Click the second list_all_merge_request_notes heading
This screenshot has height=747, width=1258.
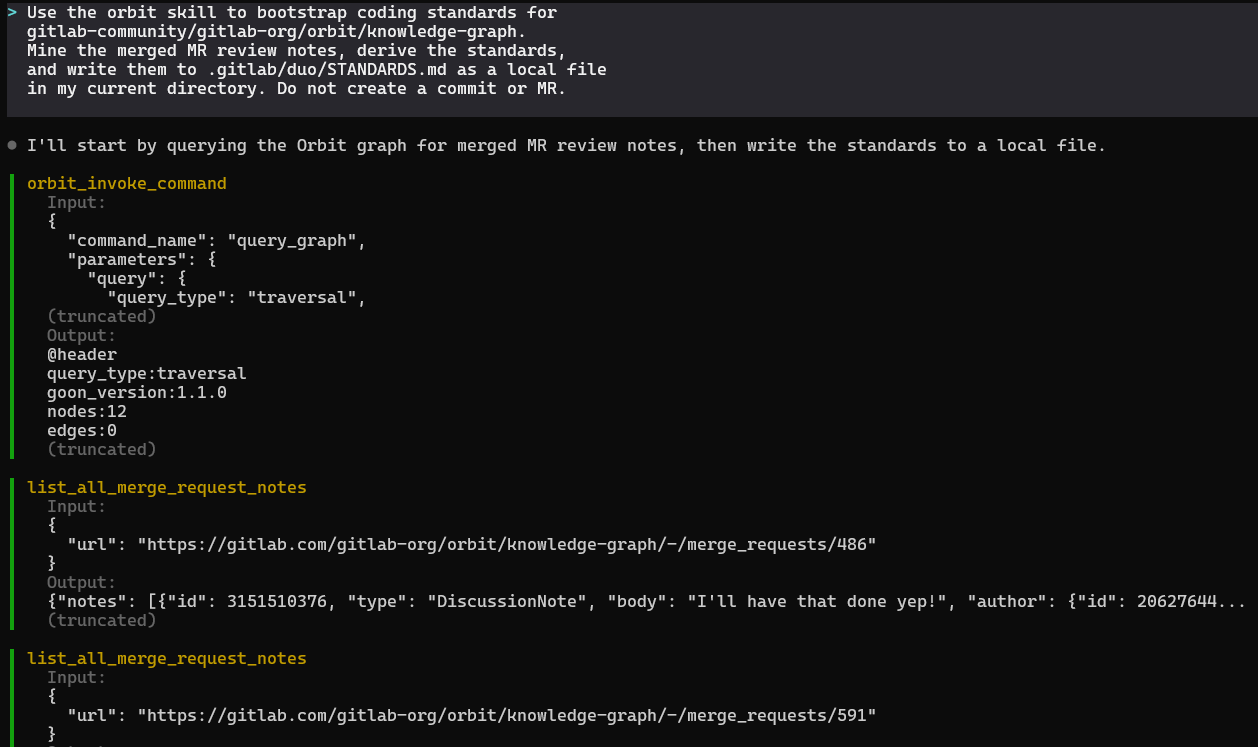point(167,659)
